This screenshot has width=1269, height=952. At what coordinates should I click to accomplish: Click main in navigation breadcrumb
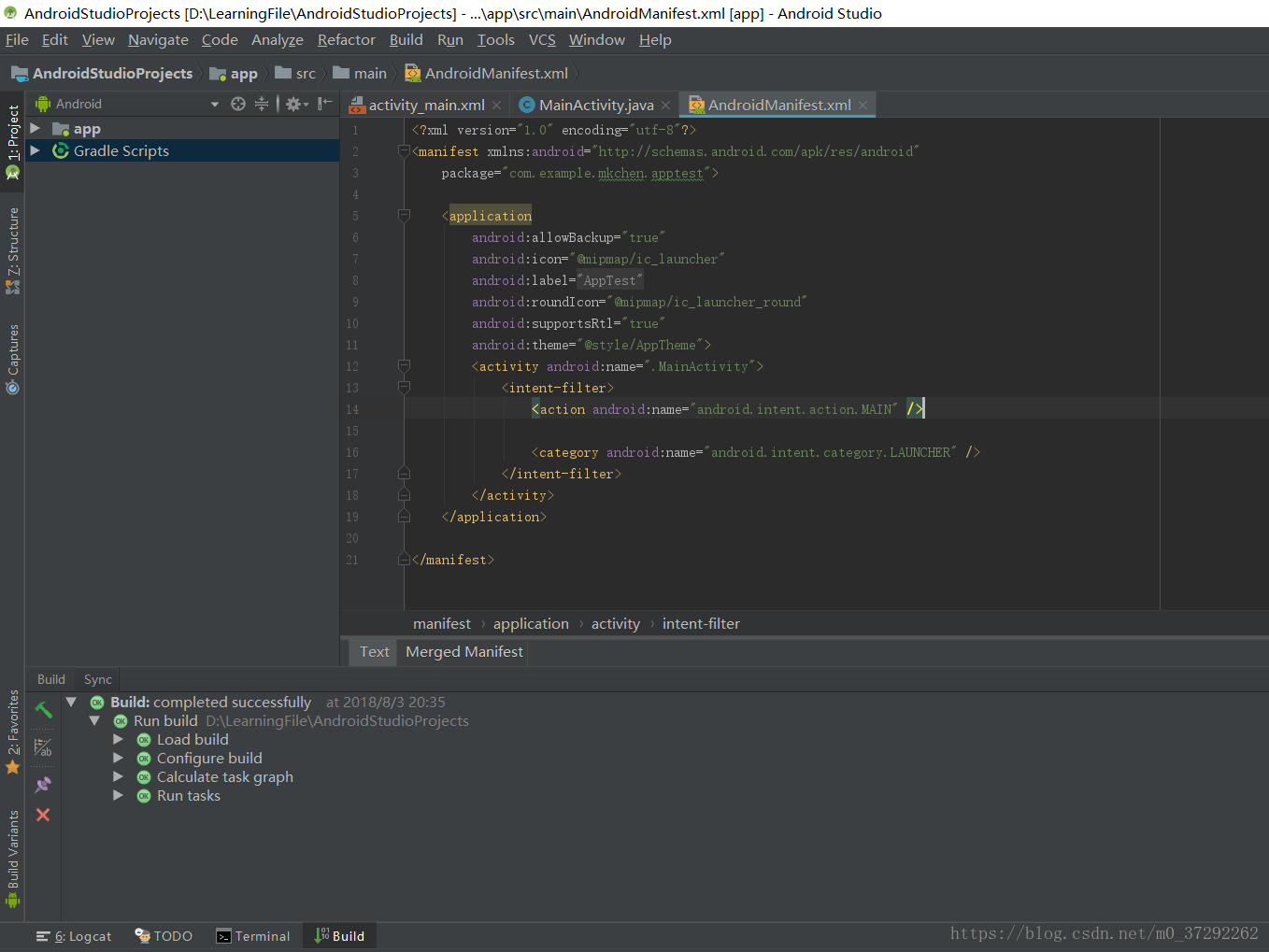click(360, 74)
